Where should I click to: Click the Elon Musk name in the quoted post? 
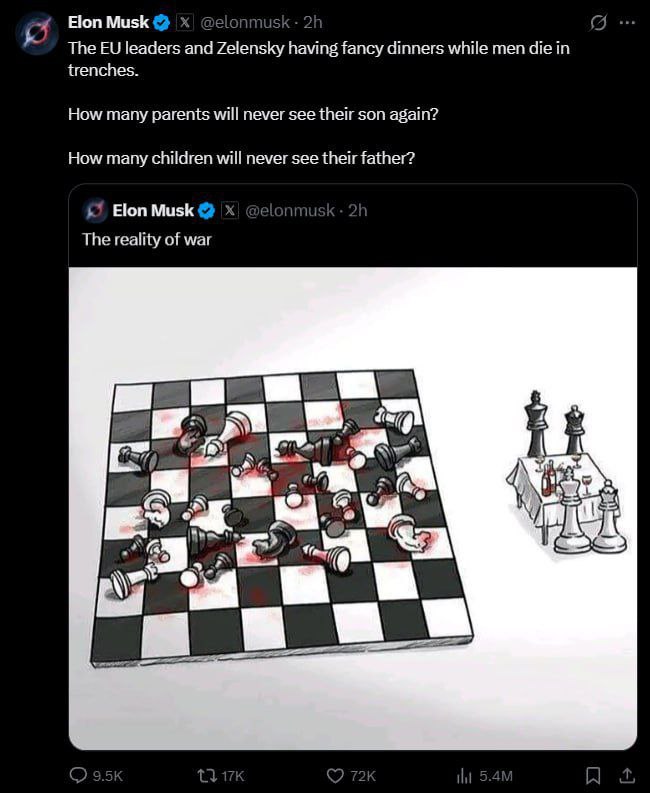[x=153, y=210]
